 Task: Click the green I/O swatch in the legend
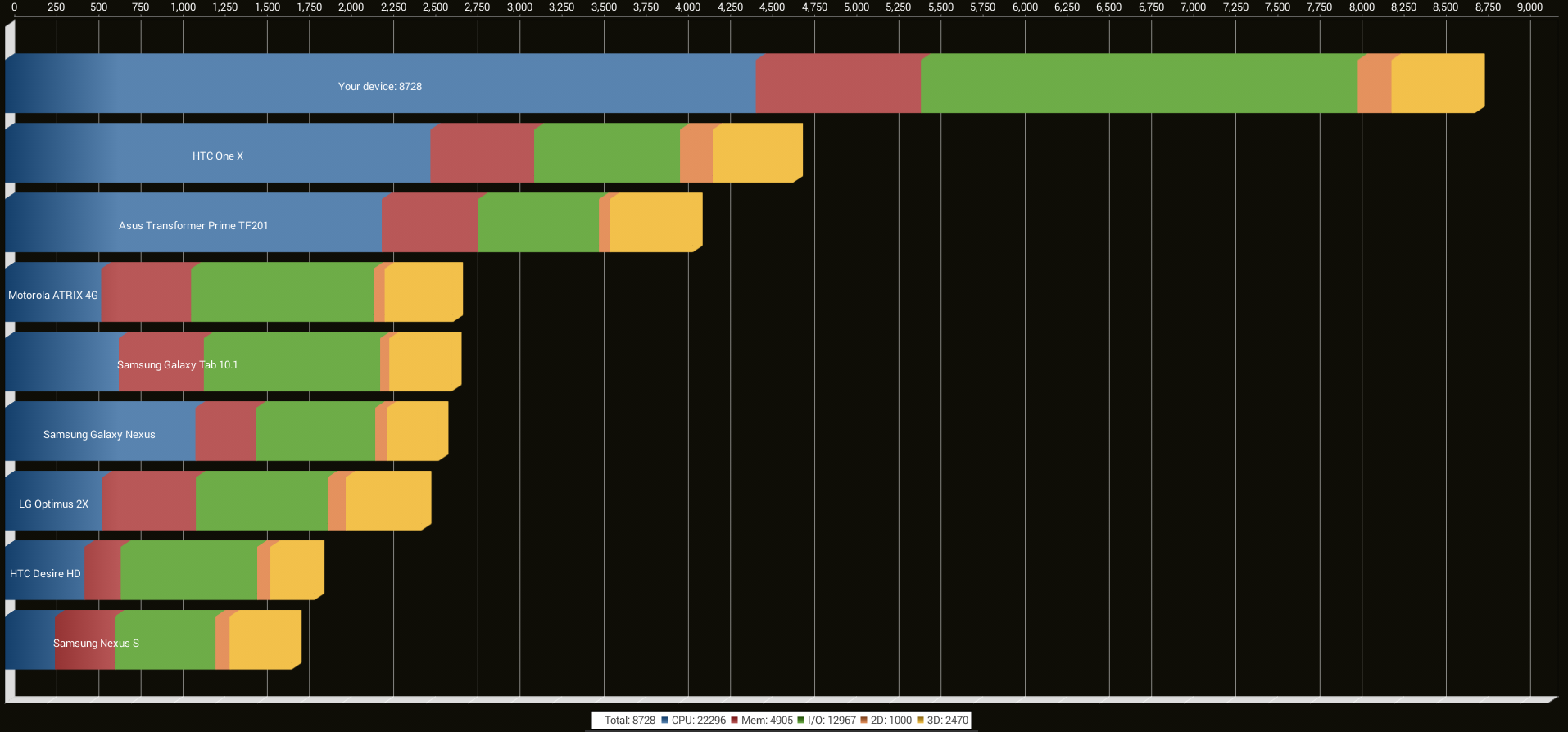(x=800, y=721)
